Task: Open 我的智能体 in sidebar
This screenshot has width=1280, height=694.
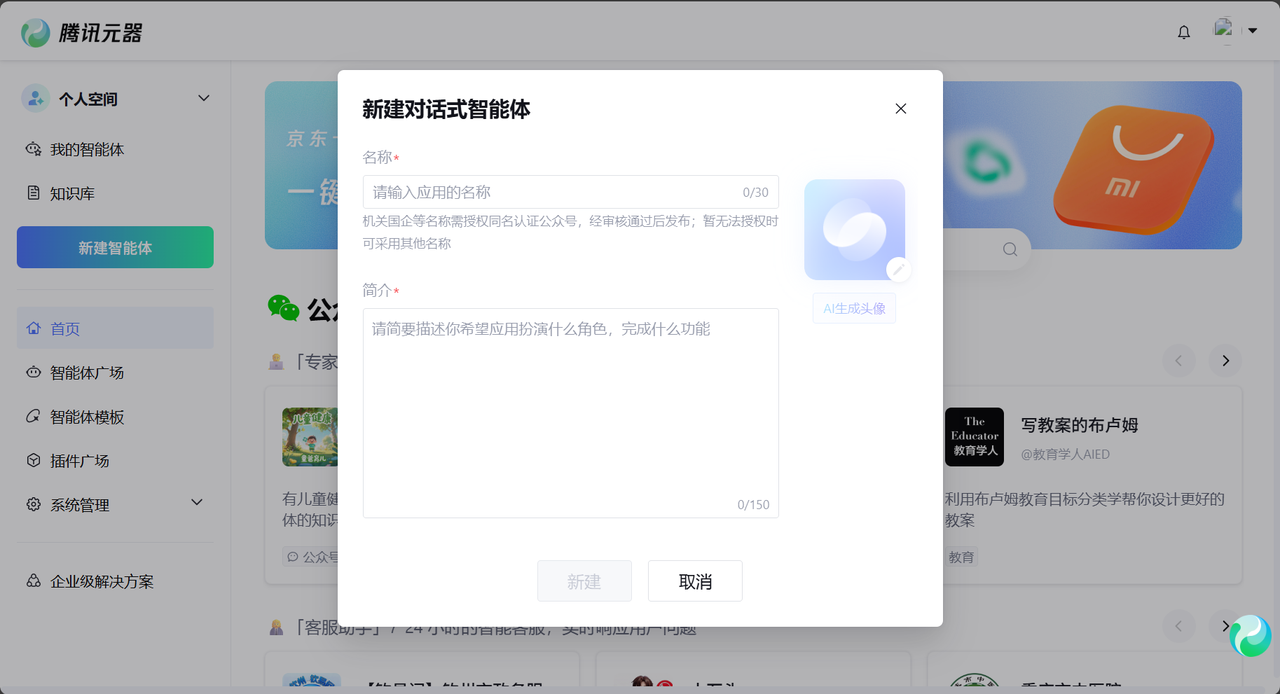Action: click(x=87, y=150)
